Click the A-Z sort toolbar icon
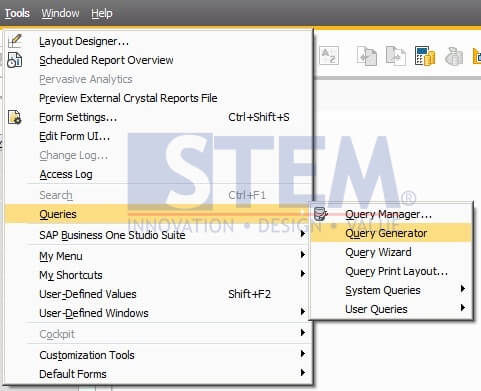 (x=329, y=56)
